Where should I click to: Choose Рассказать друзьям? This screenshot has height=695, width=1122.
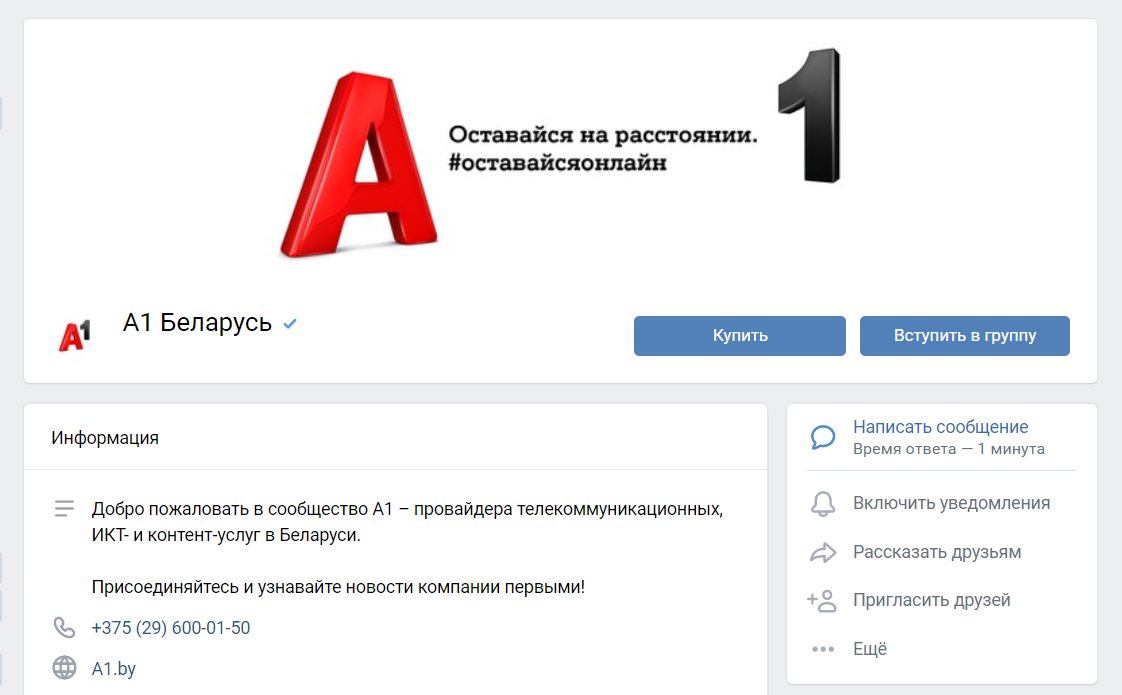936,552
